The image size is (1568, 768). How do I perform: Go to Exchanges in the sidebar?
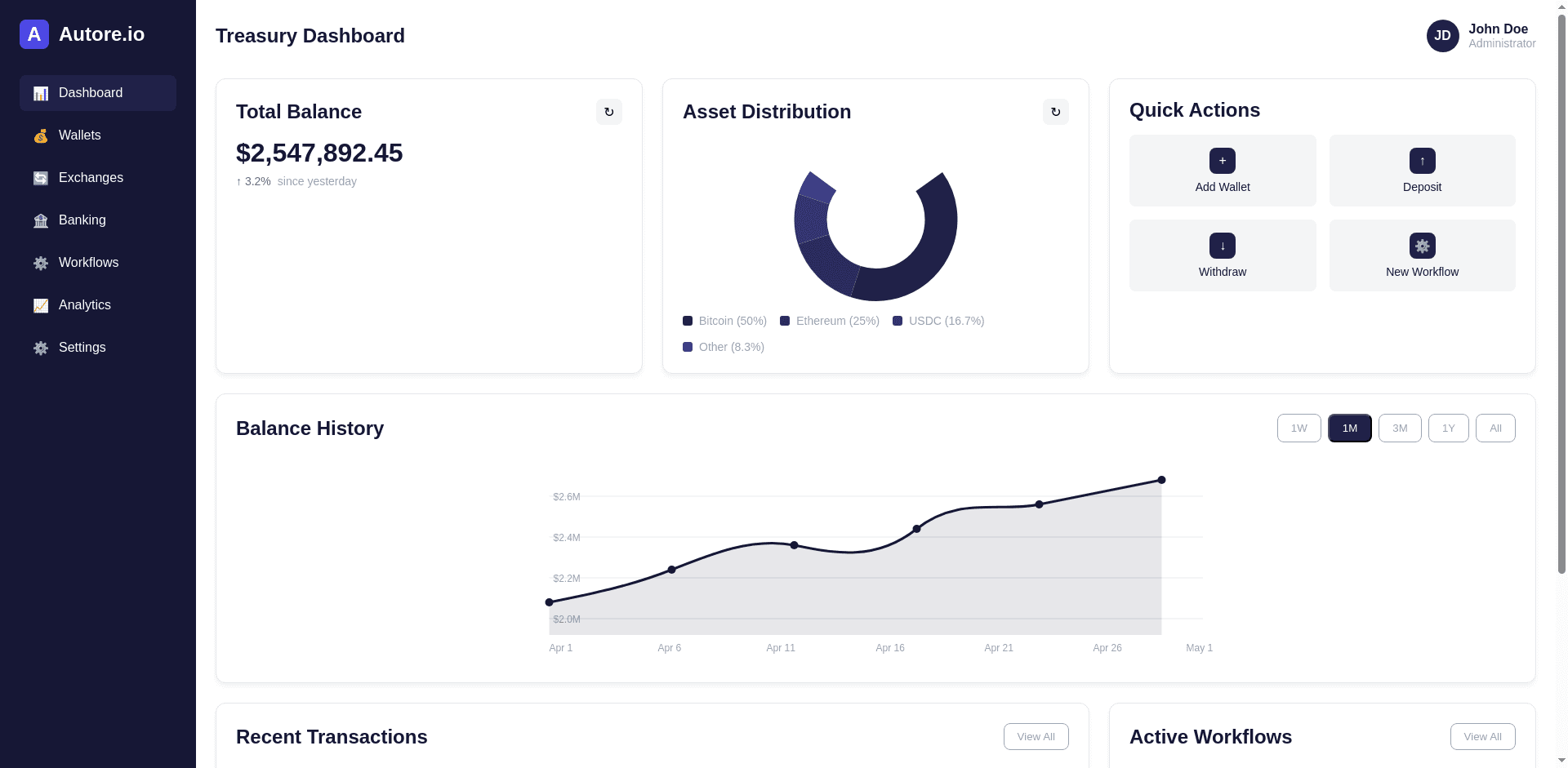click(98, 178)
